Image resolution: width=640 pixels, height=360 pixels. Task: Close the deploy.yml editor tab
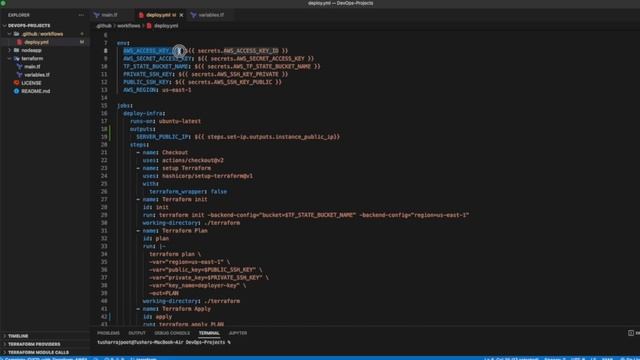[181, 15]
